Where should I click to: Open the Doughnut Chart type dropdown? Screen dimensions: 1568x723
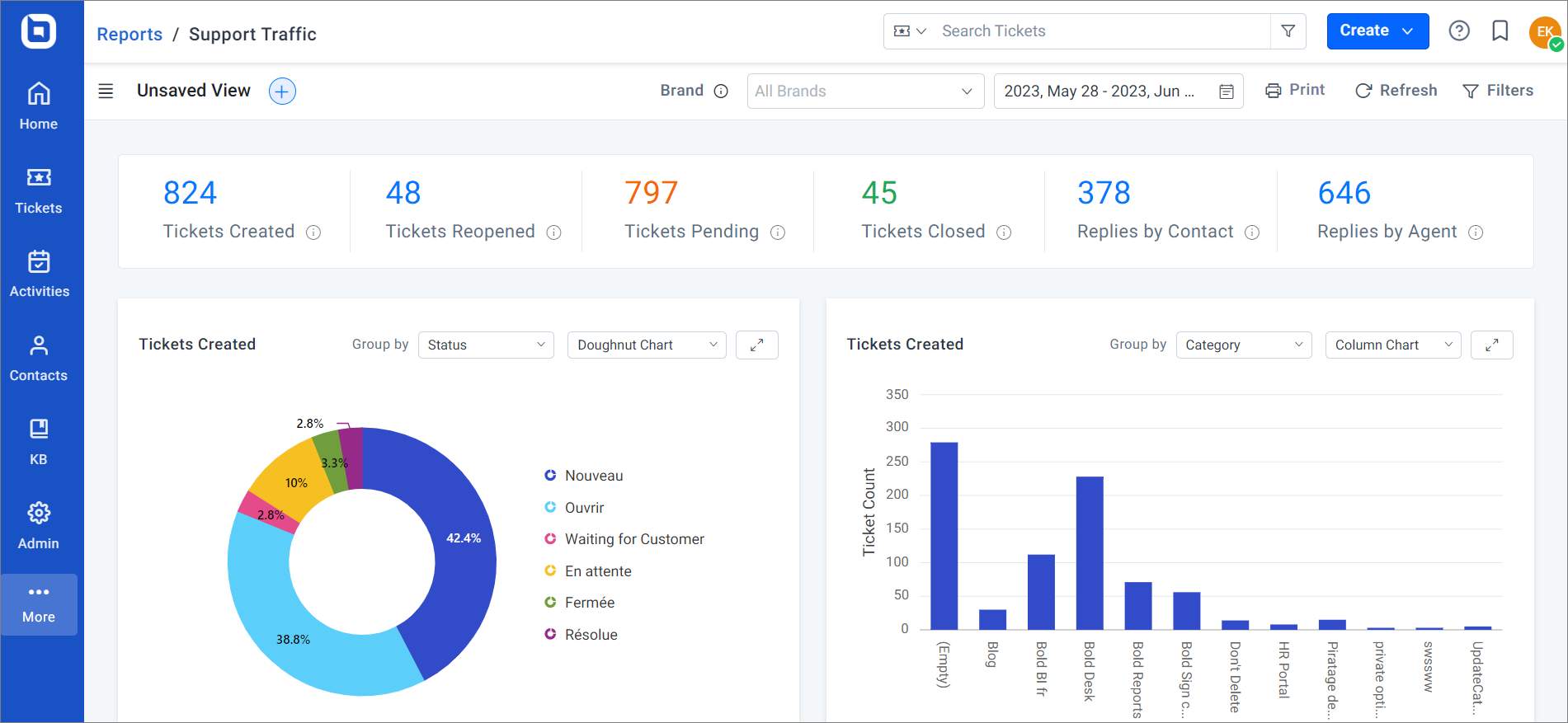coord(647,345)
